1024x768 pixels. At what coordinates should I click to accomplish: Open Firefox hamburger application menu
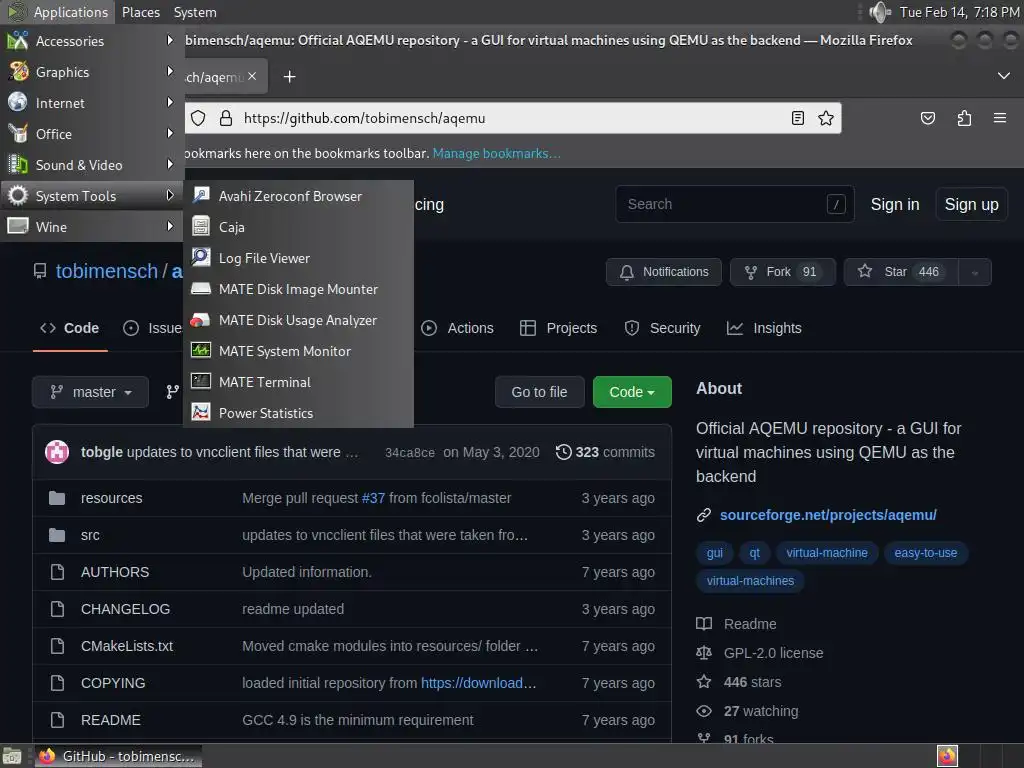pos(999,118)
